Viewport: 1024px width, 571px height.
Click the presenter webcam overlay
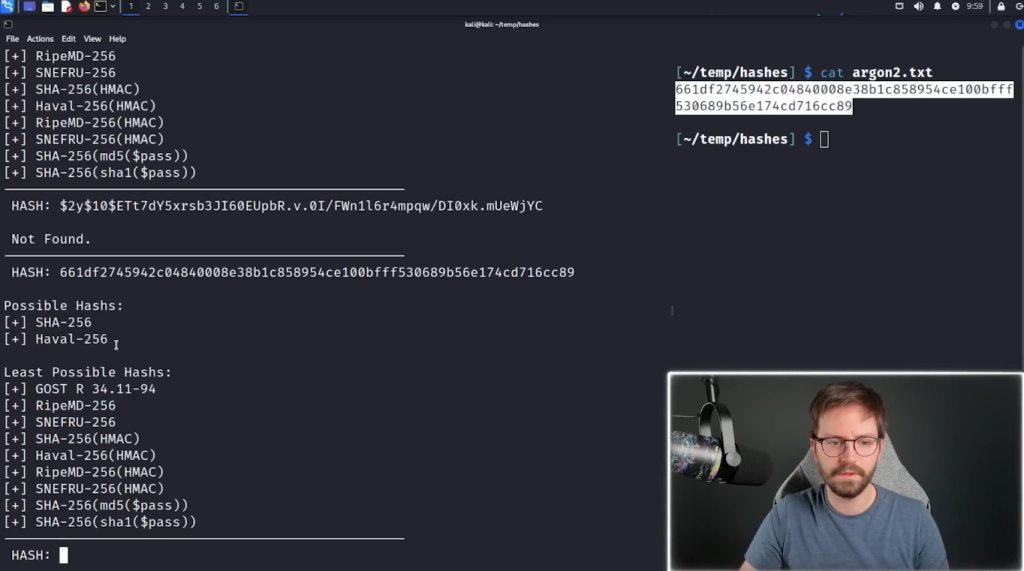point(845,472)
